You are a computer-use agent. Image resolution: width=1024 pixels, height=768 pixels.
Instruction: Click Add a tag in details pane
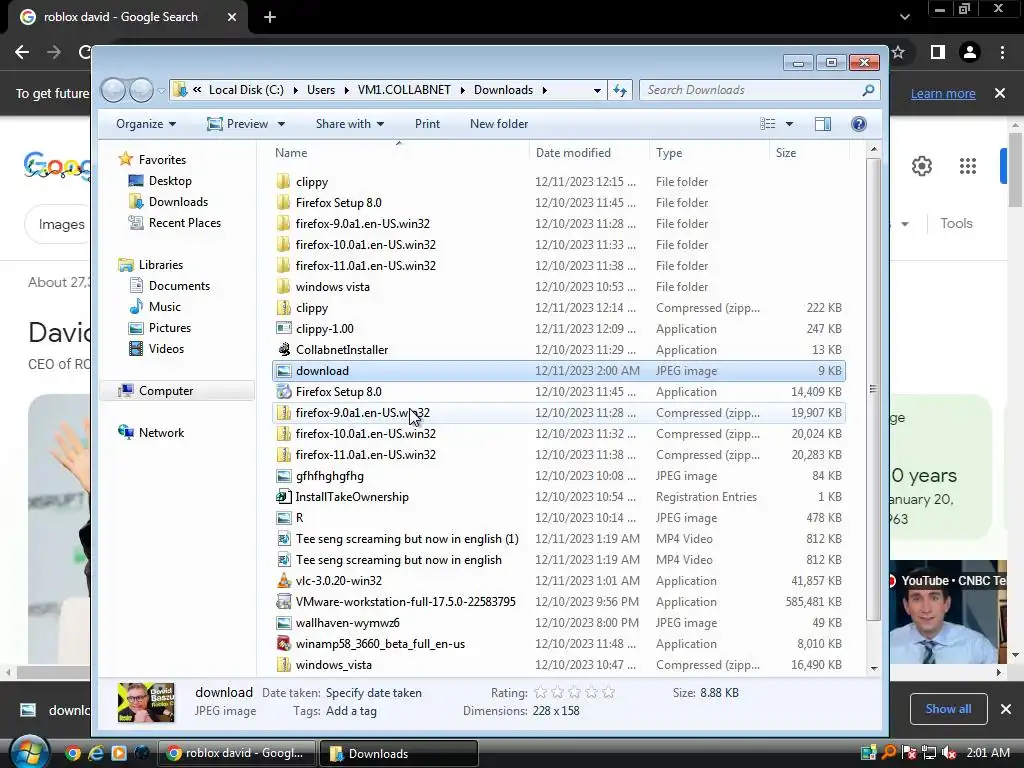coord(351,711)
